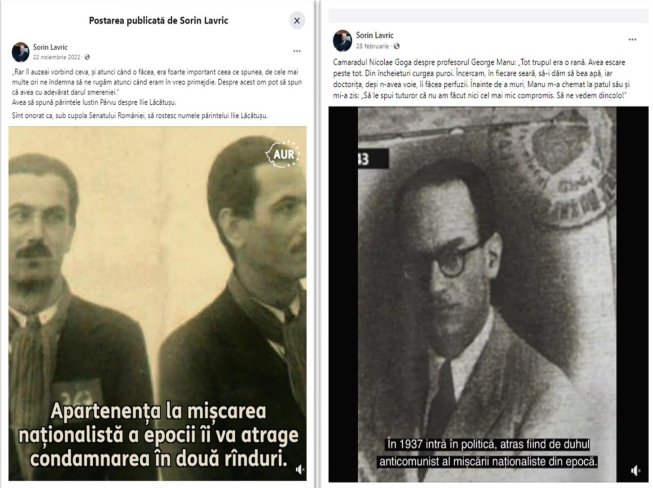Open Sorin Lavric profile name in left post
This screenshot has width=653, height=488.
(x=50, y=47)
